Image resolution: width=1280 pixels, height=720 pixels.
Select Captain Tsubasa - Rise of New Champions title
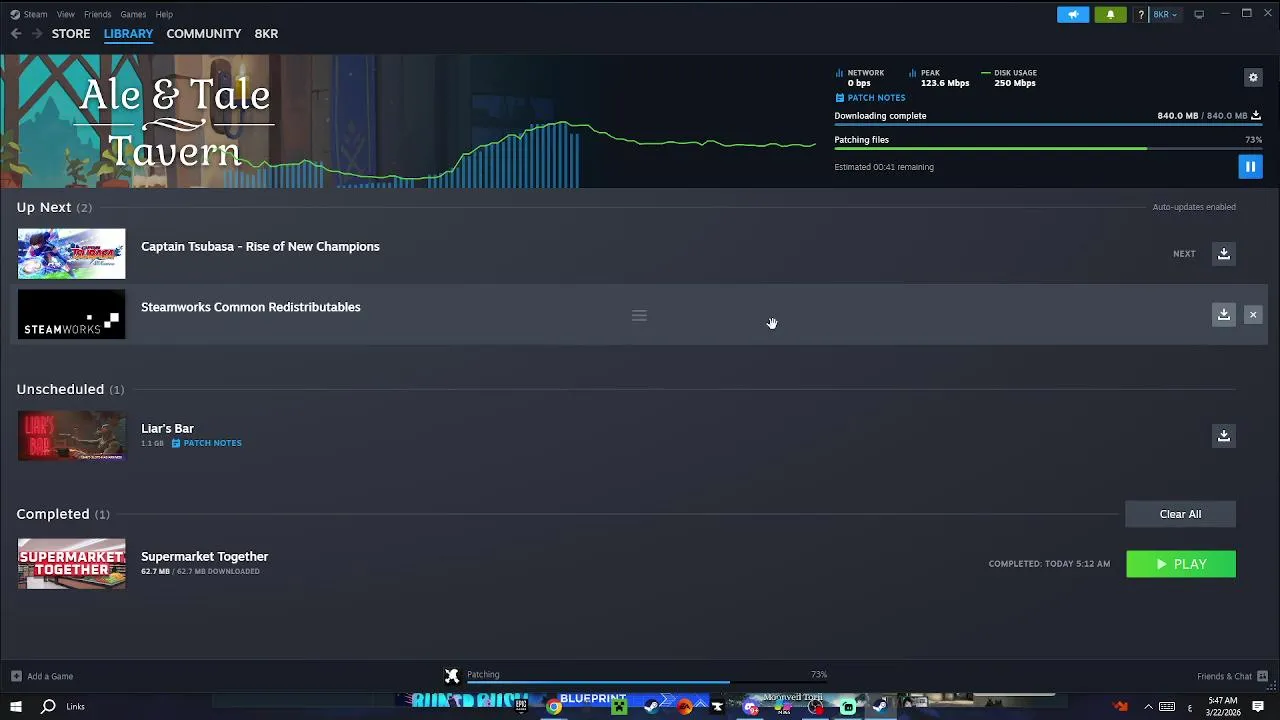[x=260, y=247]
